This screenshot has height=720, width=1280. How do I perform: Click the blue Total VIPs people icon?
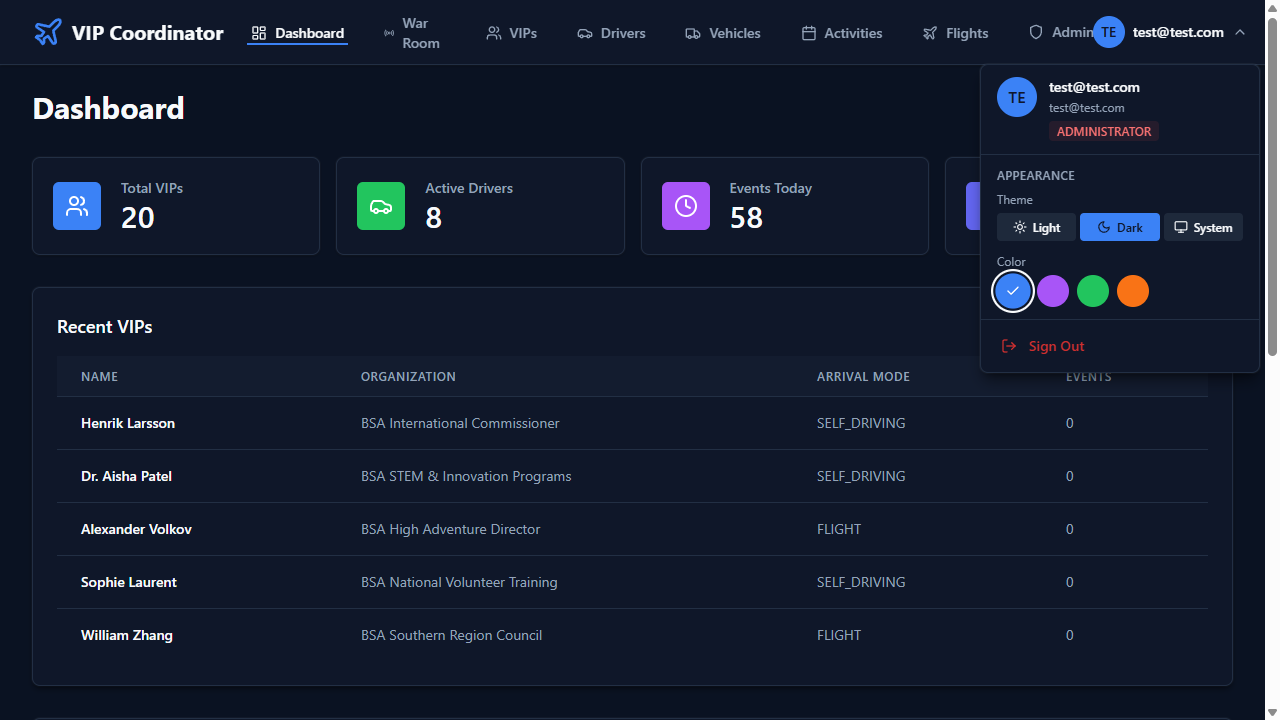[x=77, y=206]
